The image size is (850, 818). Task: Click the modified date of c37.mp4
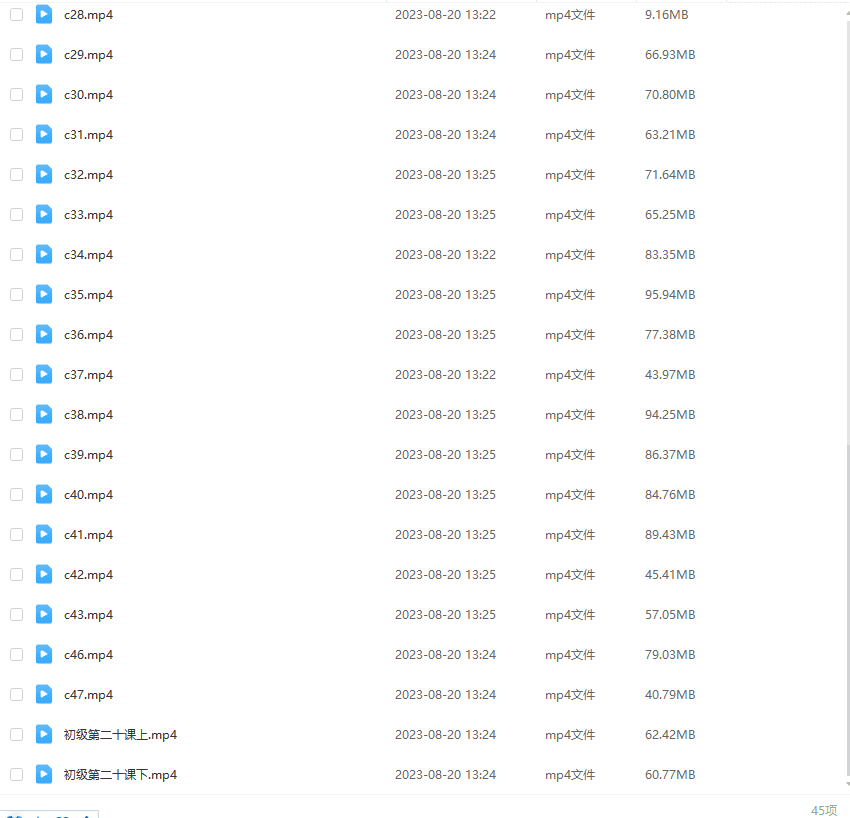coord(445,375)
